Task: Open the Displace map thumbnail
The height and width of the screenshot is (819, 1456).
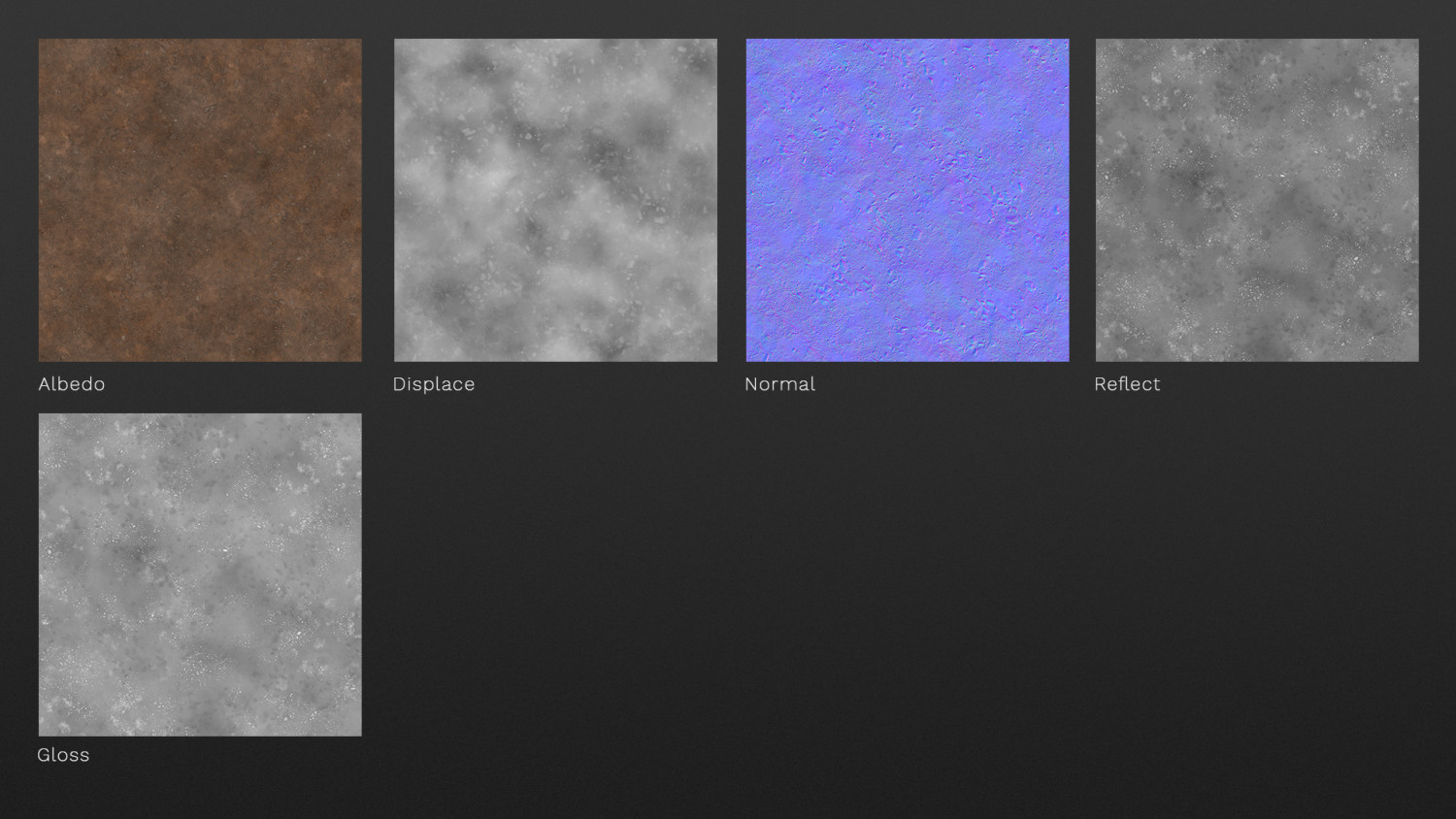Action: pyautogui.click(x=555, y=200)
